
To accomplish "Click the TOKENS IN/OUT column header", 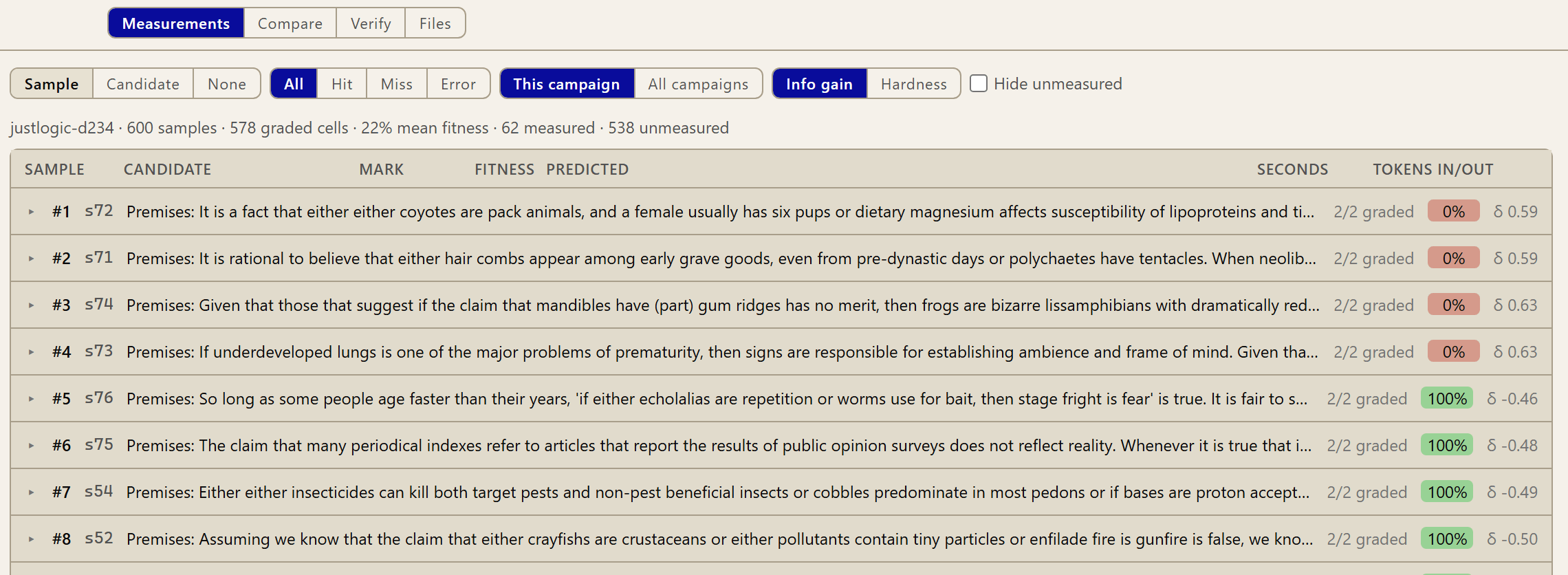I will tap(1433, 169).
